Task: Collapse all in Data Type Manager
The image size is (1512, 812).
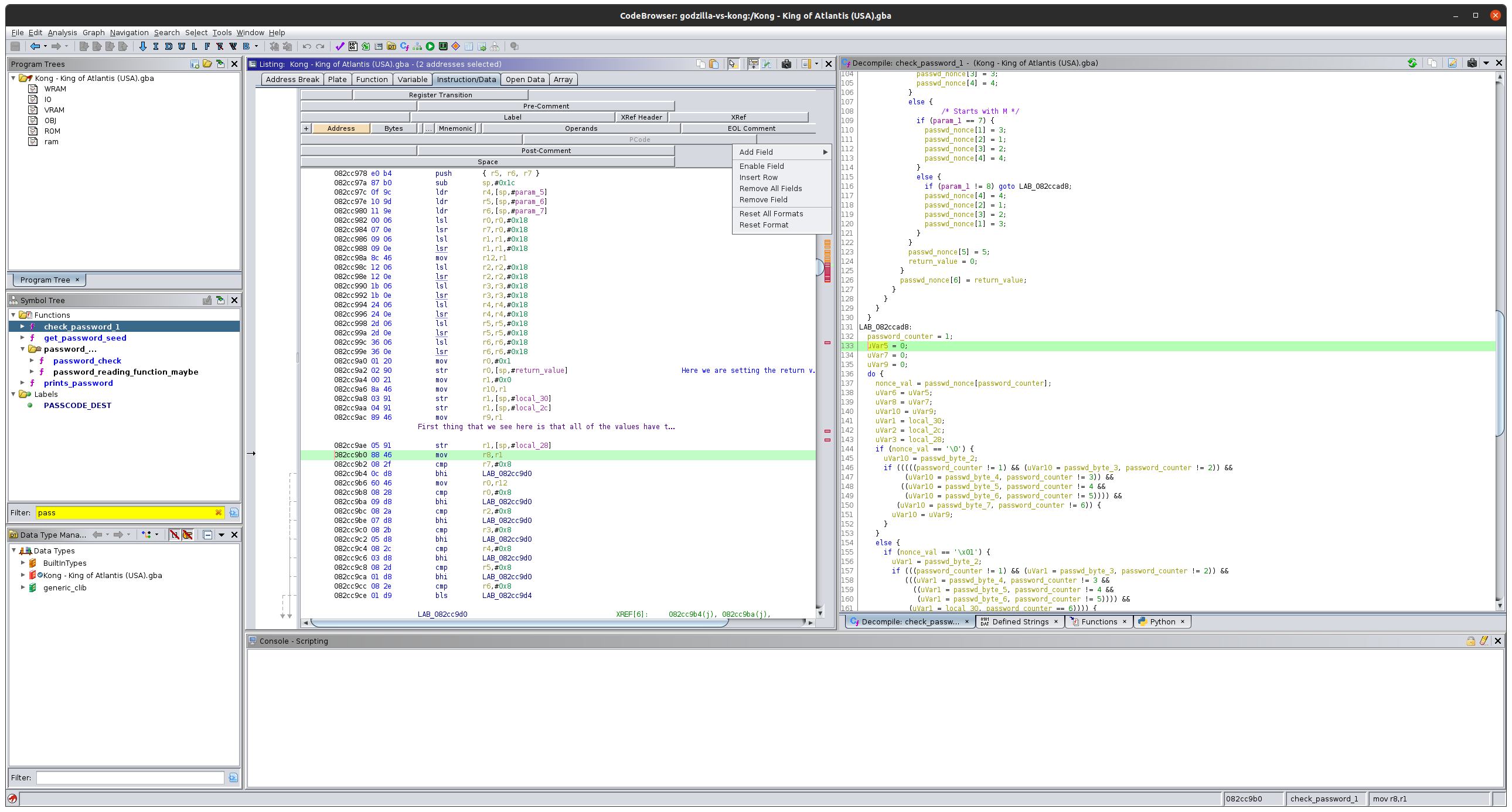Action: (207, 535)
